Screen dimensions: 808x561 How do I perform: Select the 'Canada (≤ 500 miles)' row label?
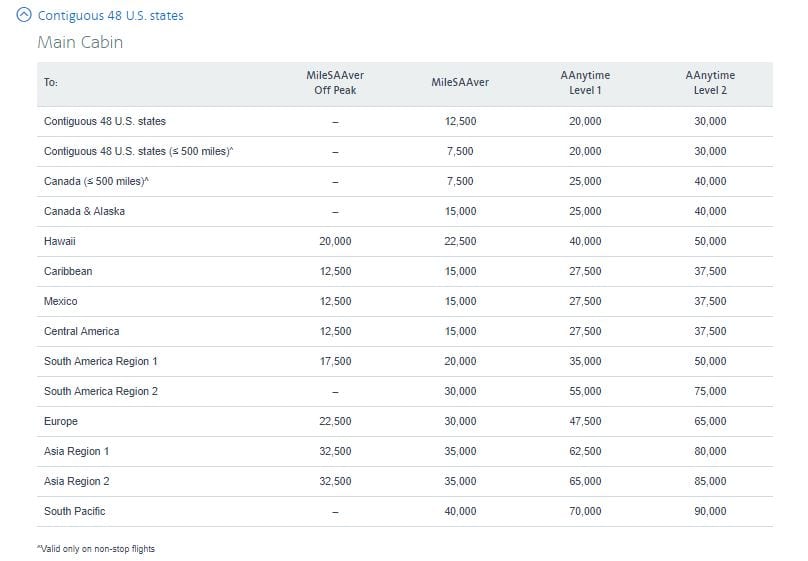tap(96, 181)
